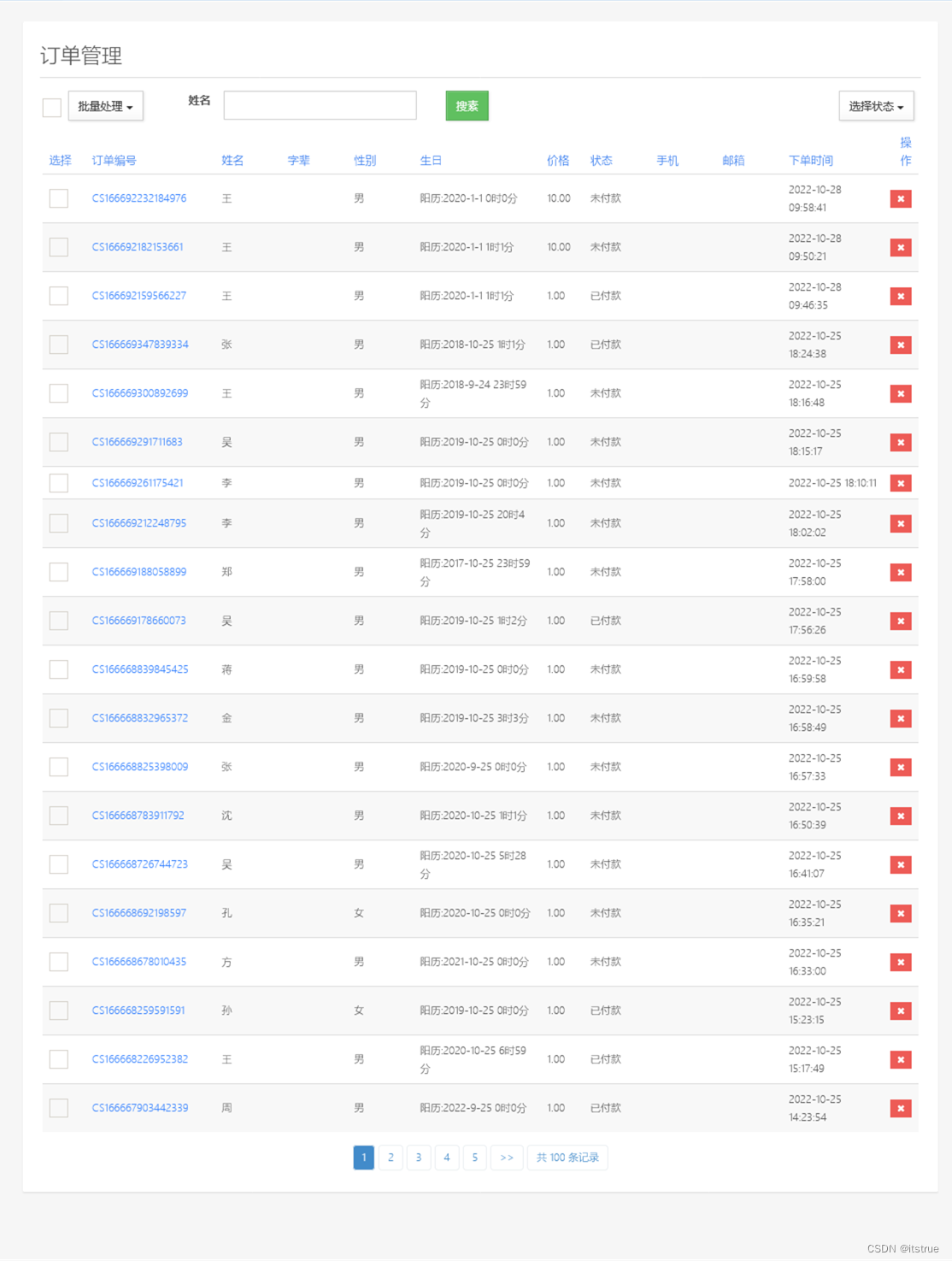Click the 邮箱 column header
Image resolution: width=952 pixels, height=1261 pixels.
[x=733, y=161]
